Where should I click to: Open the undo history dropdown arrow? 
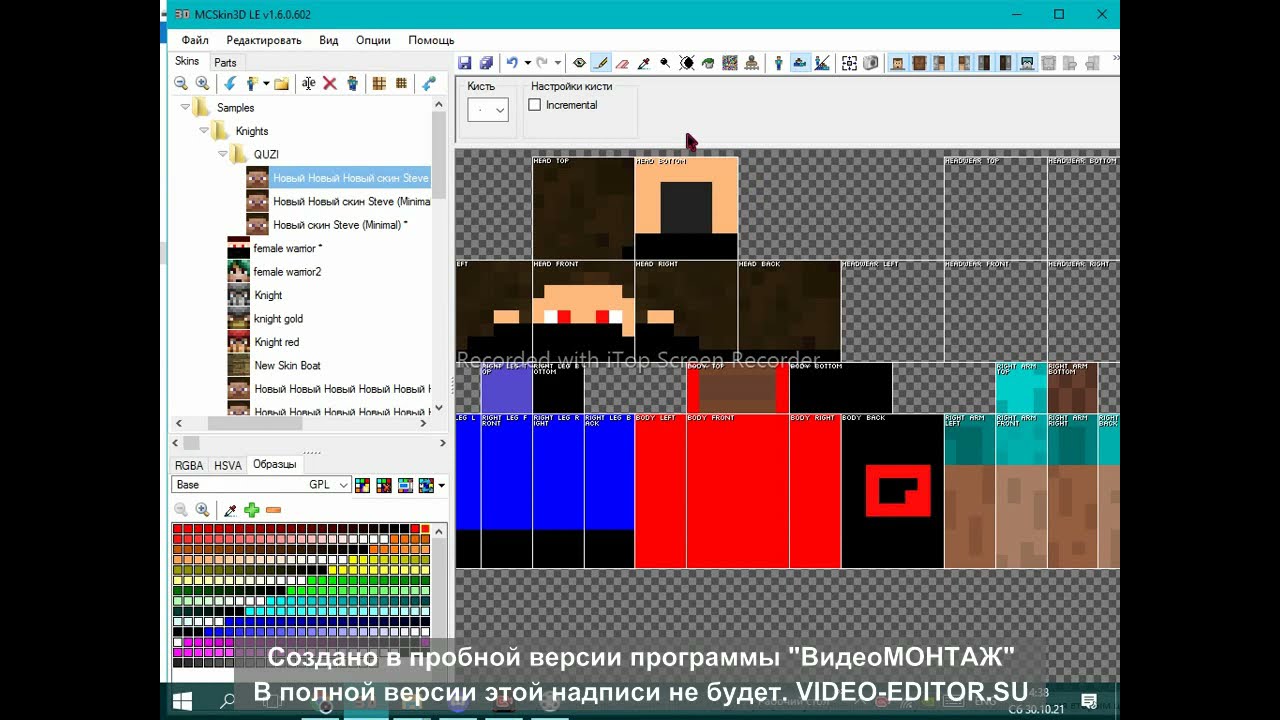pyautogui.click(x=528, y=63)
